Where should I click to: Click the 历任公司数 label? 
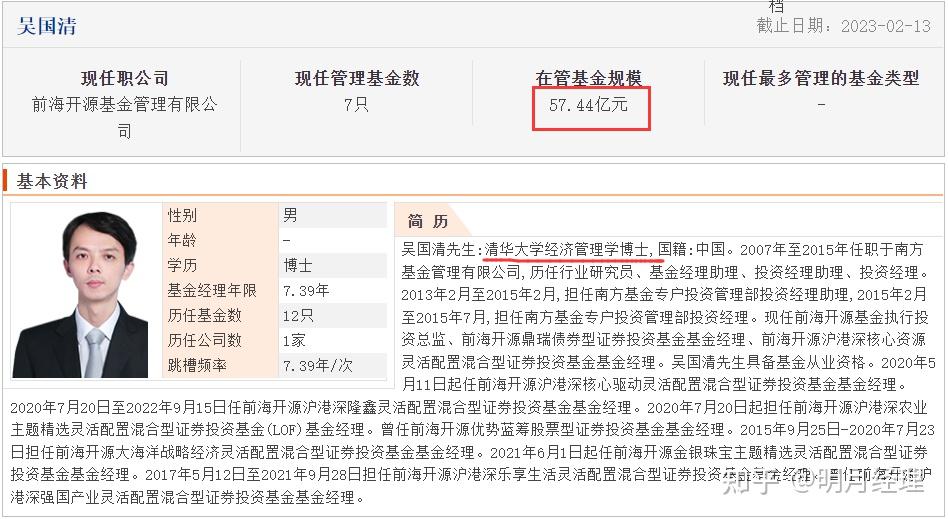click(204, 341)
